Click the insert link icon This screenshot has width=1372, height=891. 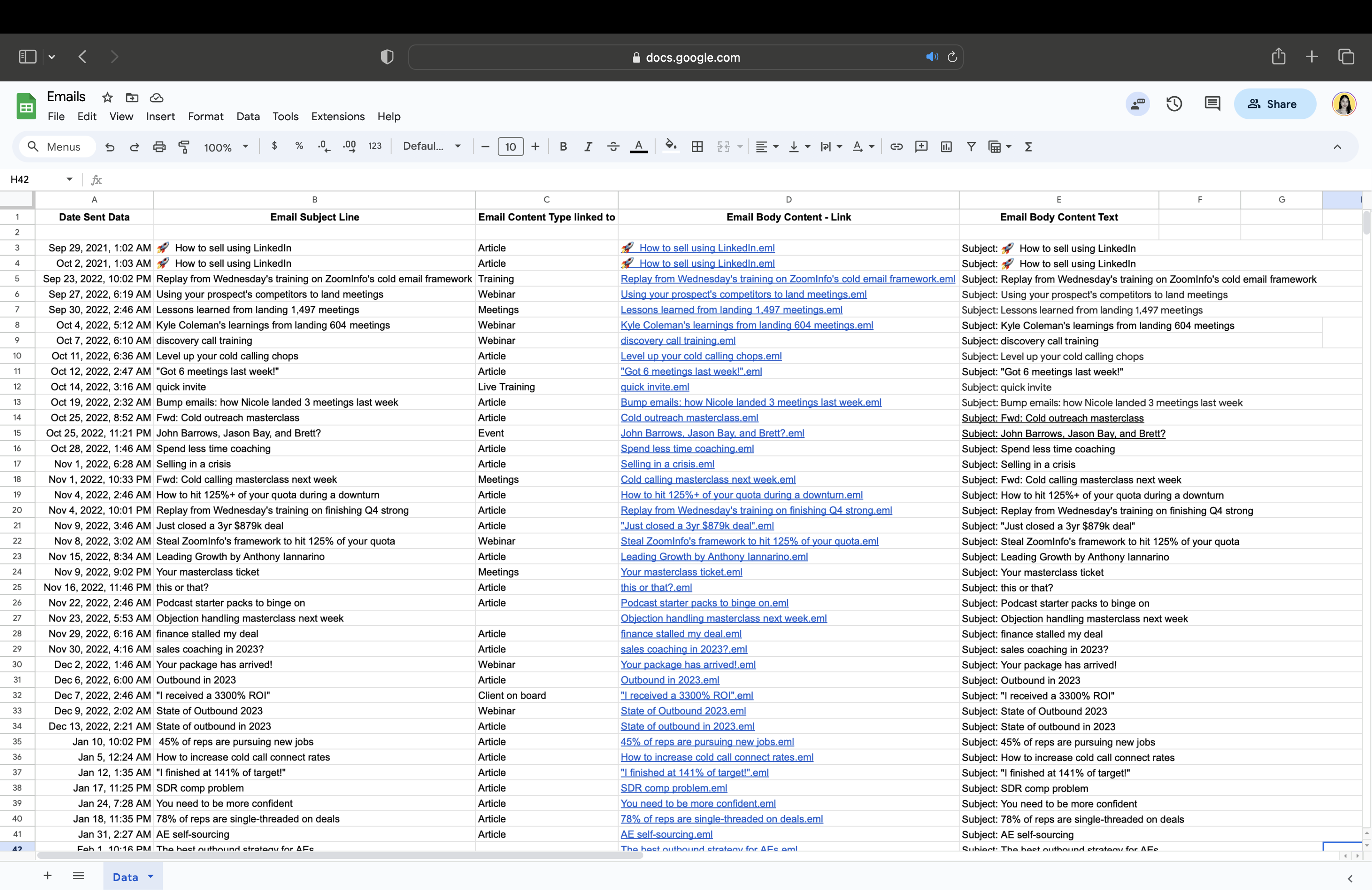click(x=896, y=147)
